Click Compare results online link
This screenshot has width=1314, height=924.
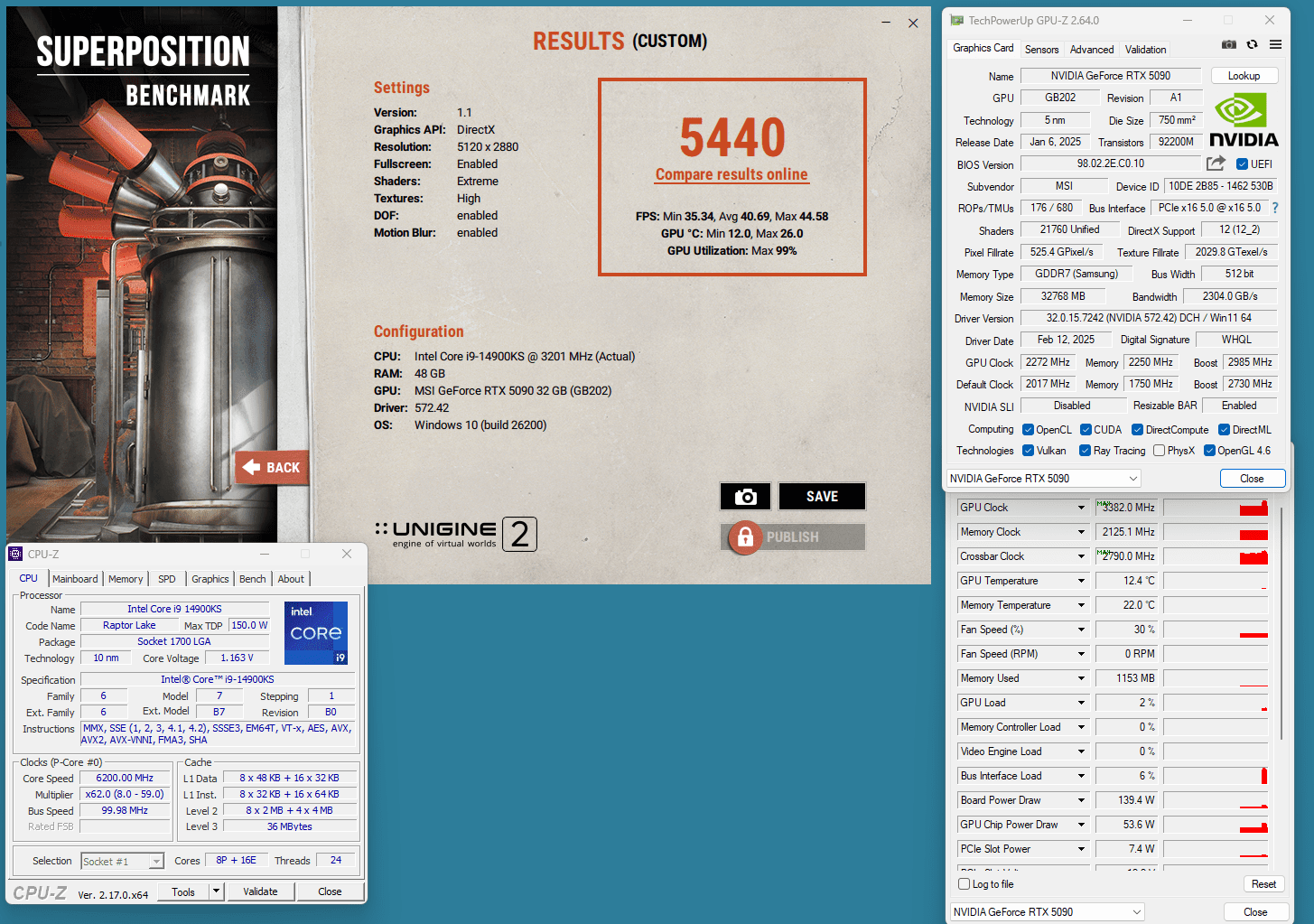coord(732,174)
